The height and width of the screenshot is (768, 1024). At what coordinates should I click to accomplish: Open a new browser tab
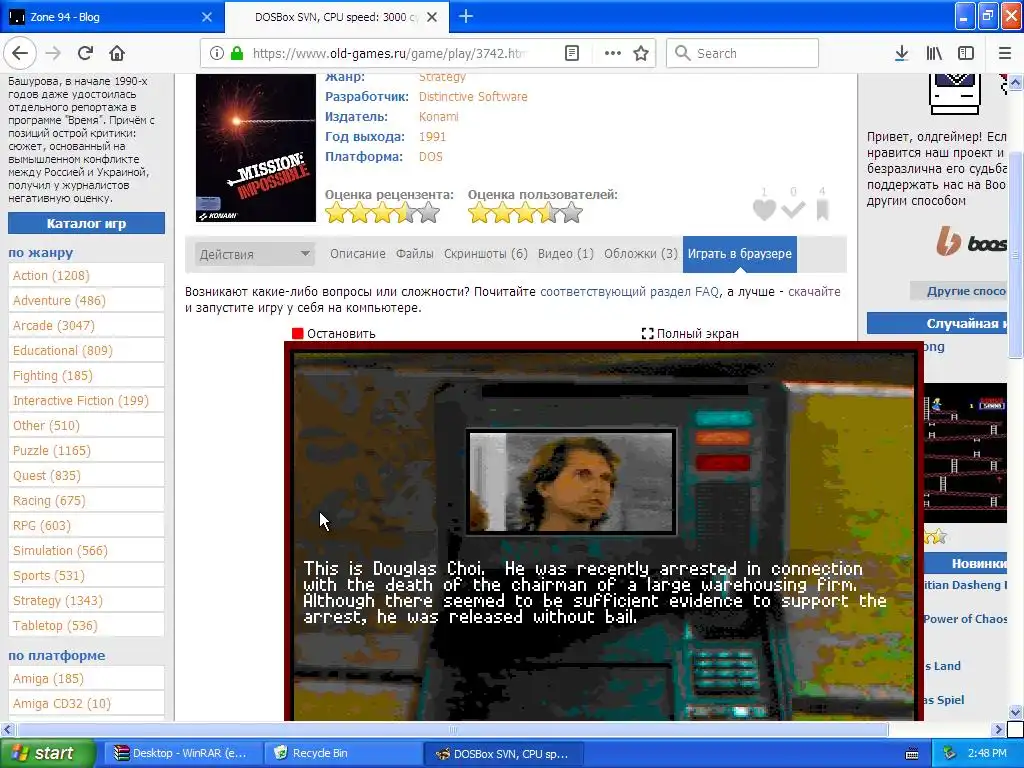coord(466,16)
